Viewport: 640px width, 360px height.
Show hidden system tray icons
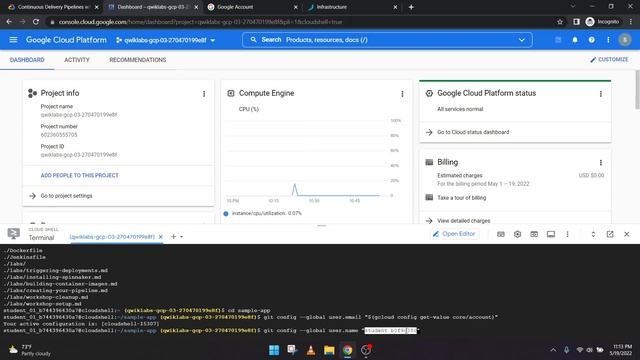click(553, 350)
